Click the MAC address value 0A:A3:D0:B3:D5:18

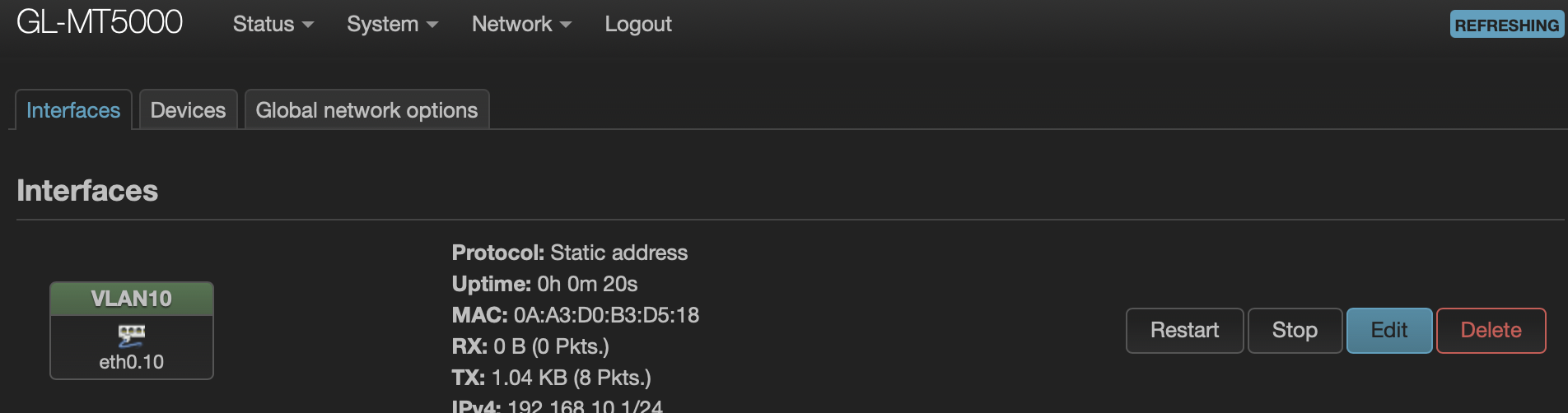(x=606, y=315)
